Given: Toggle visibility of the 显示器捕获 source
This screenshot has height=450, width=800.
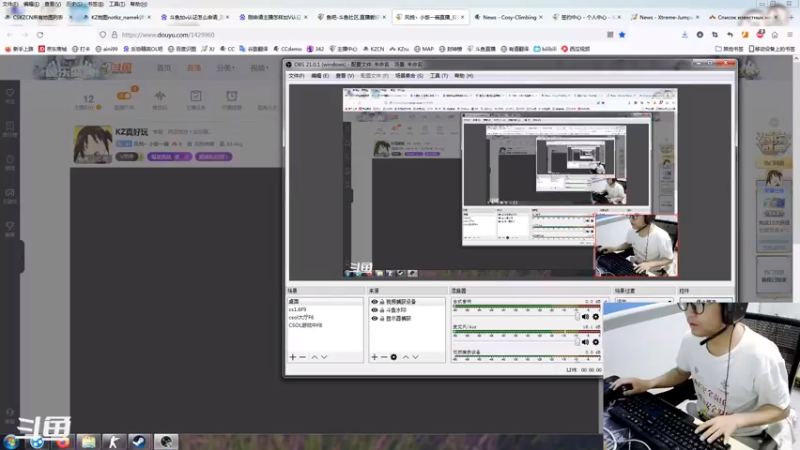Looking at the screenshot, I should [x=374, y=318].
